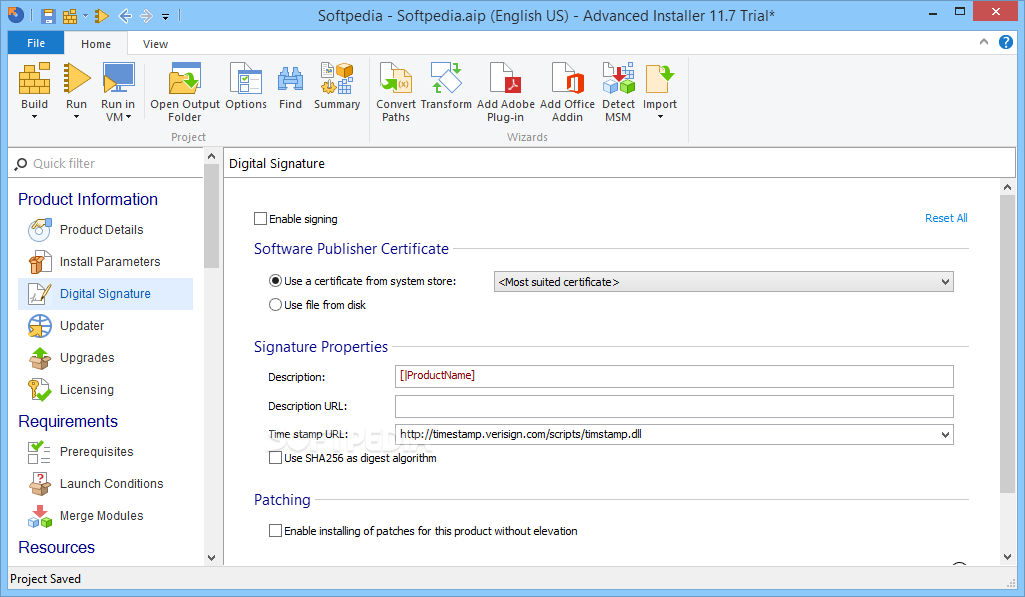1025x597 pixels.
Task: Customize quick access toolbar dropdown
Action: [165, 16]
